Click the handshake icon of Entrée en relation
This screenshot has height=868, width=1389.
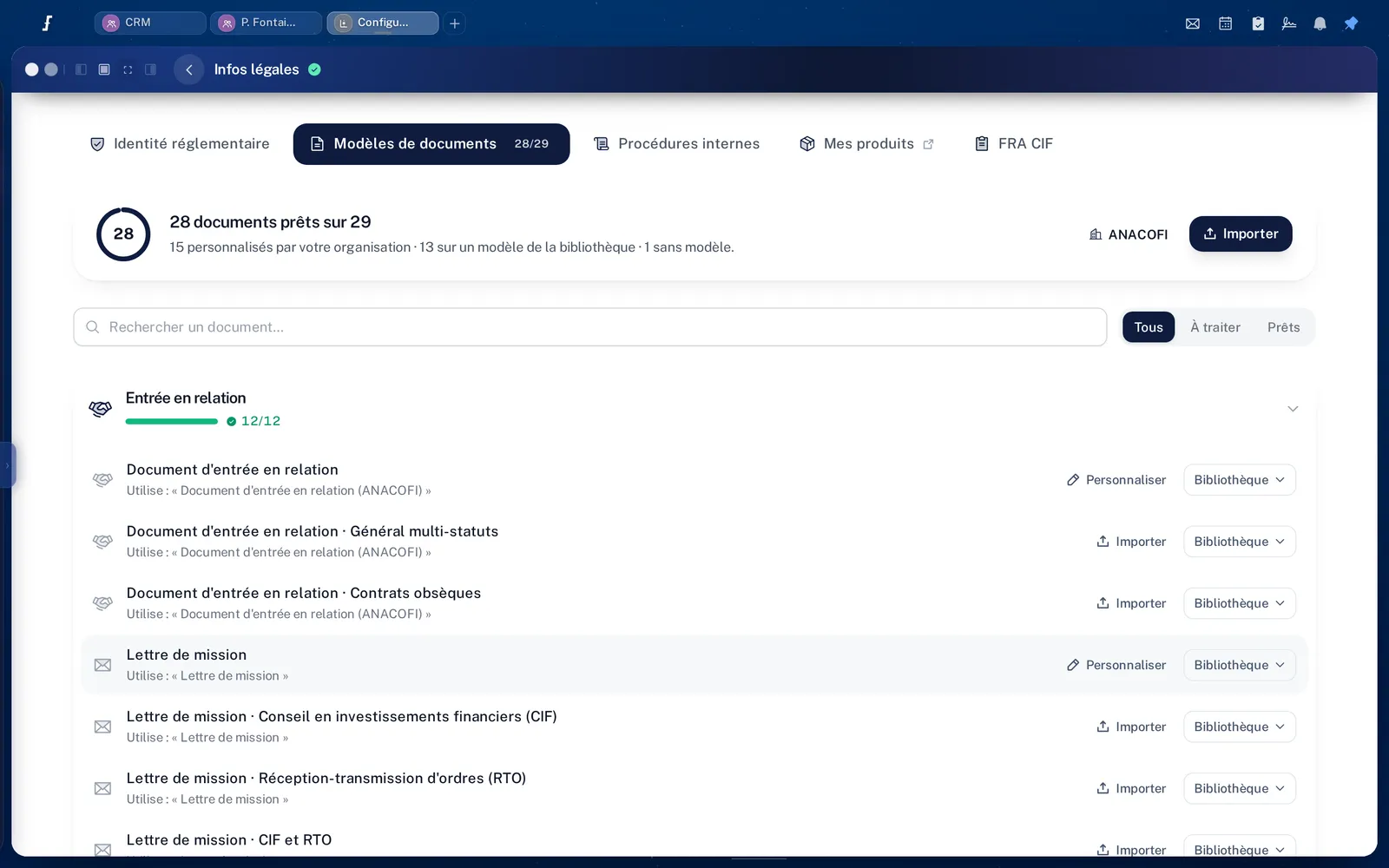101,408
